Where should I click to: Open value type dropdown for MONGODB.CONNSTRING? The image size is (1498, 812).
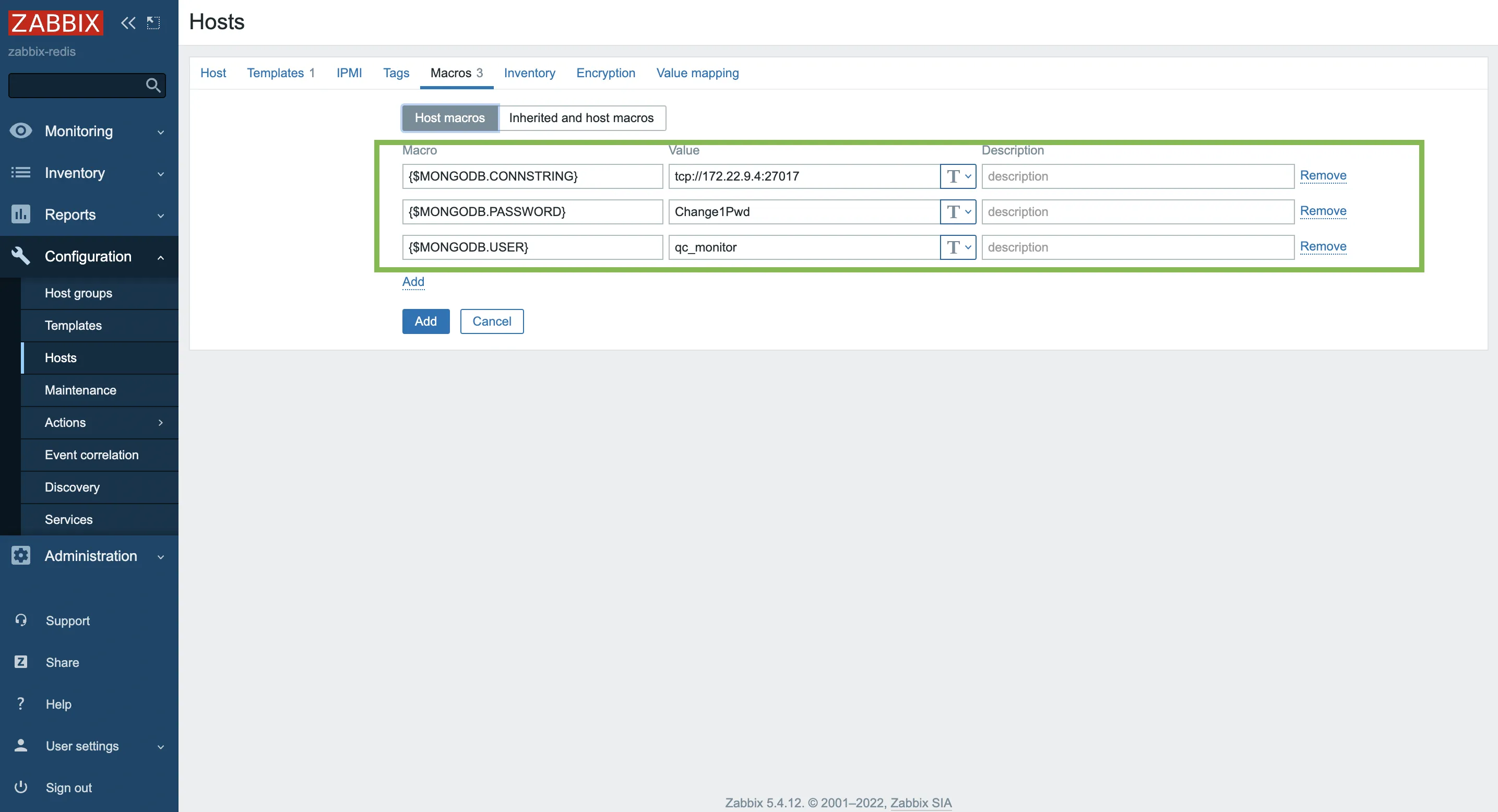[958, 176]
